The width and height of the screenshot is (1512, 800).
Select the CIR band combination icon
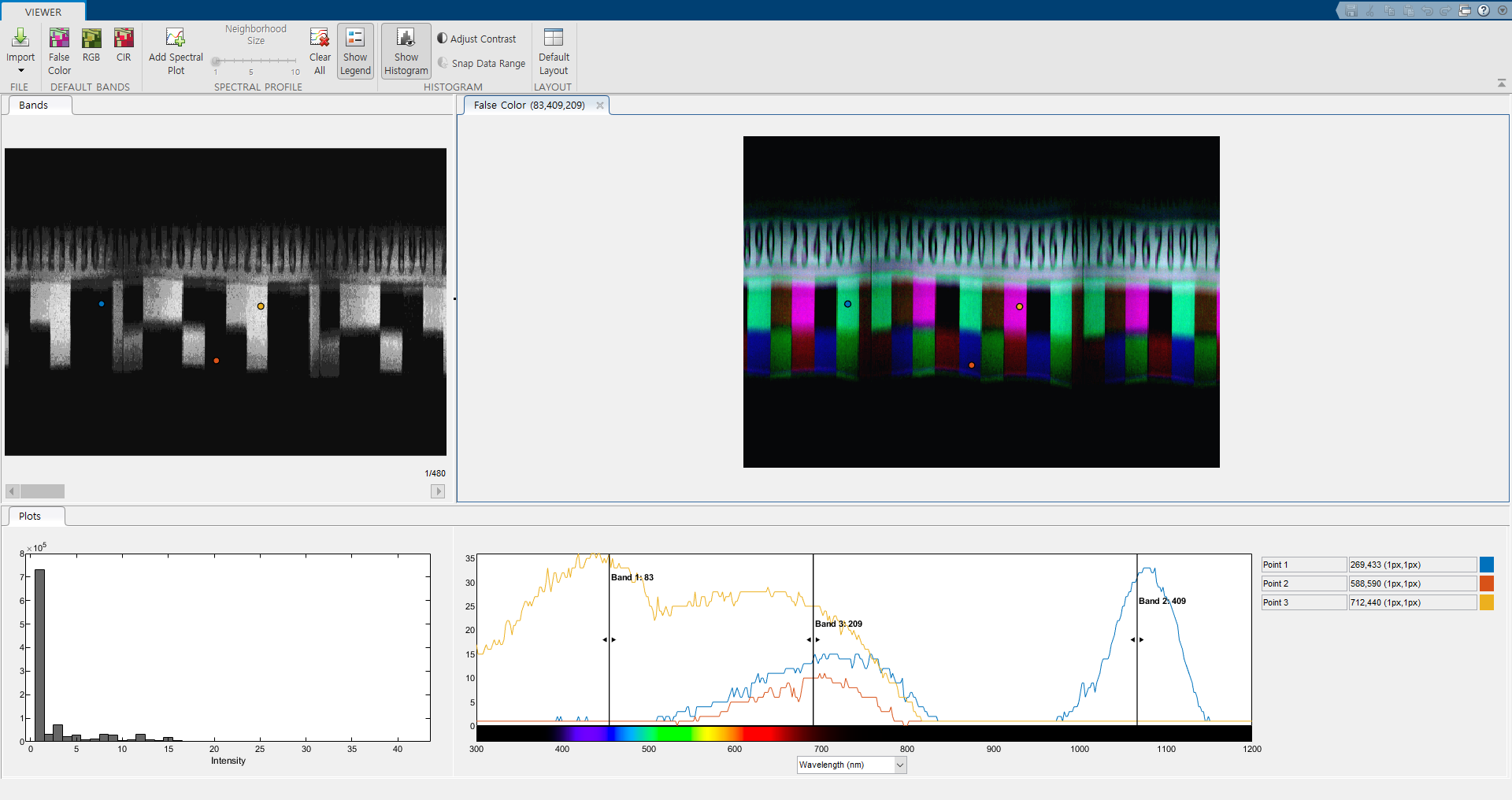click(x=123, y=50)
